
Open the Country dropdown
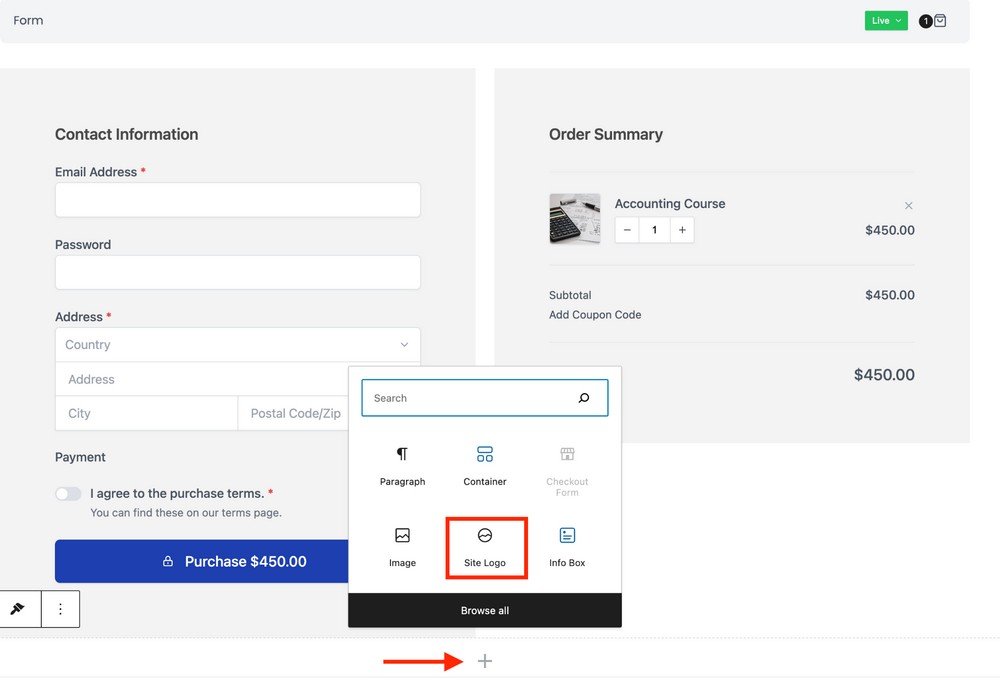point(238,345)
